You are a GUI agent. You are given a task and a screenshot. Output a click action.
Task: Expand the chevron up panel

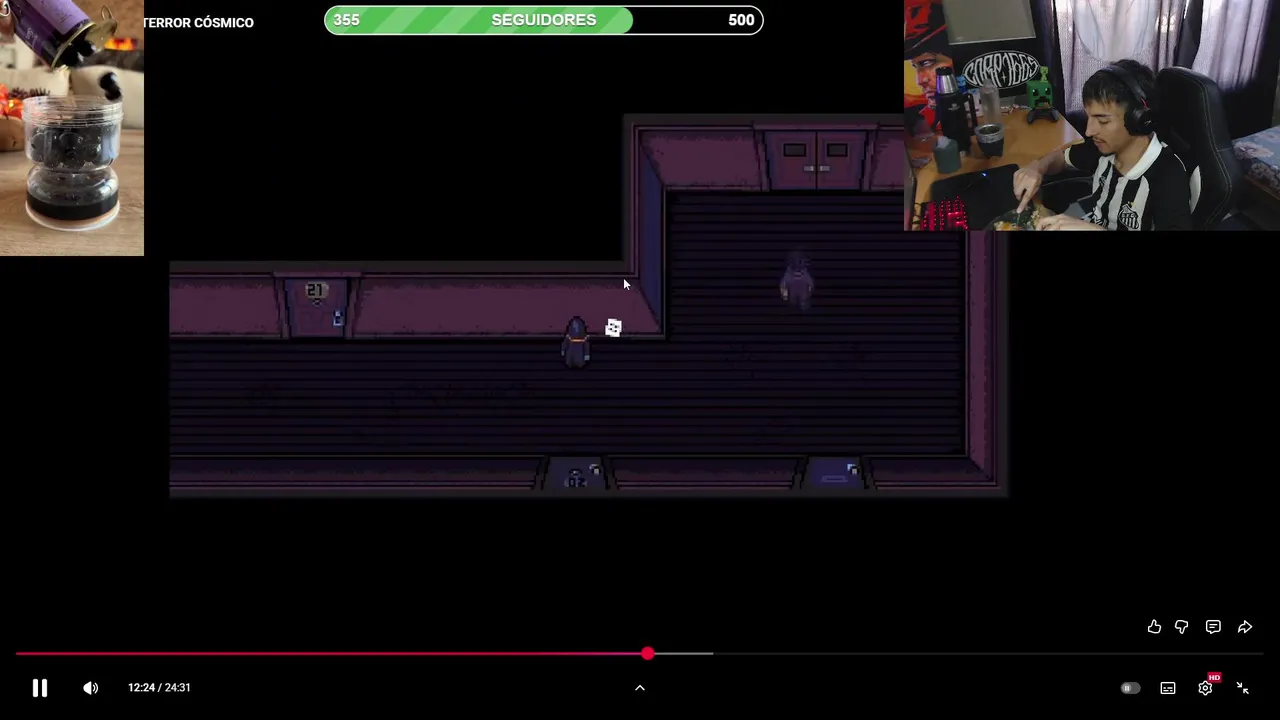click(640, 688)
